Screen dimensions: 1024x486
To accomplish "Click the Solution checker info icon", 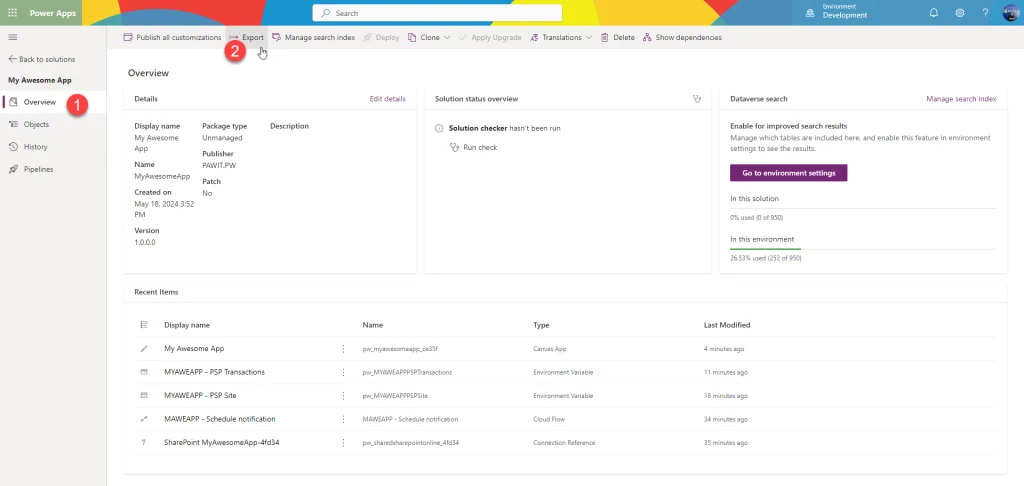I will (440, 129).
